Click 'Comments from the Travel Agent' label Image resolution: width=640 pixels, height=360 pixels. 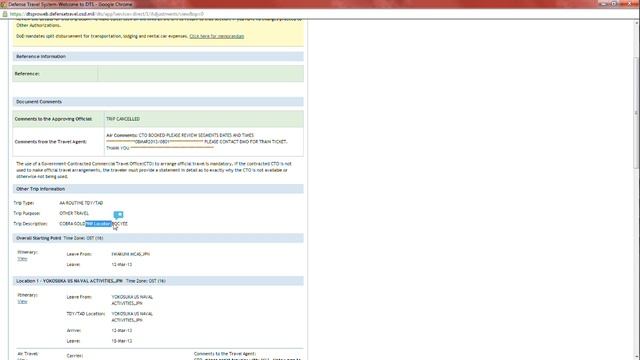point(51,142)
